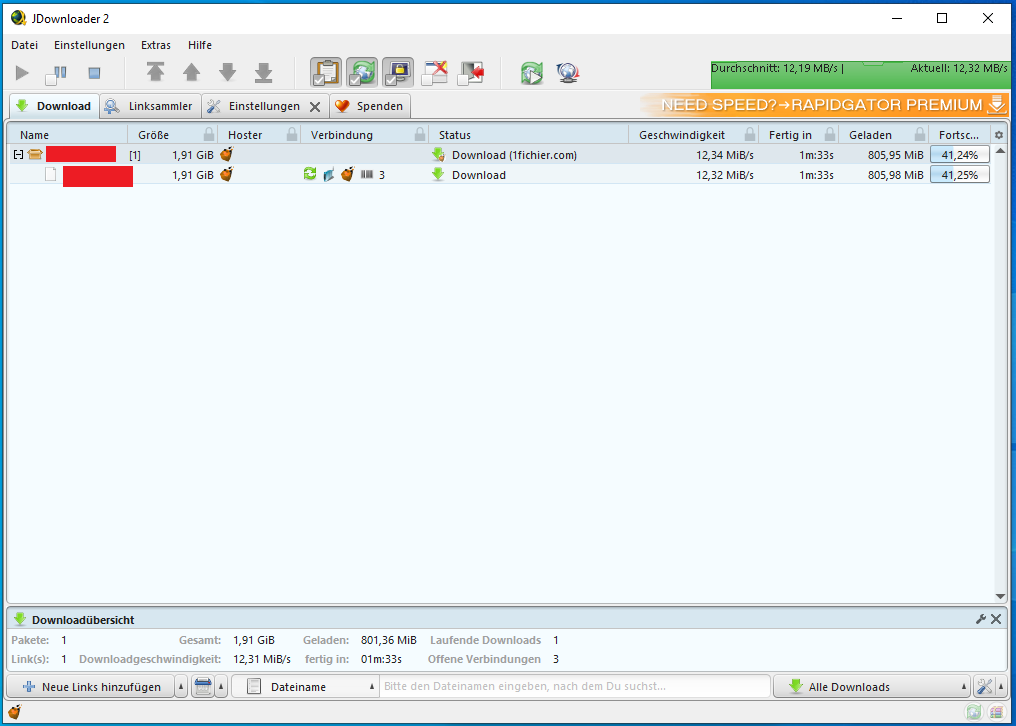
Task: Click the speed meter graph
Action: 860,75
